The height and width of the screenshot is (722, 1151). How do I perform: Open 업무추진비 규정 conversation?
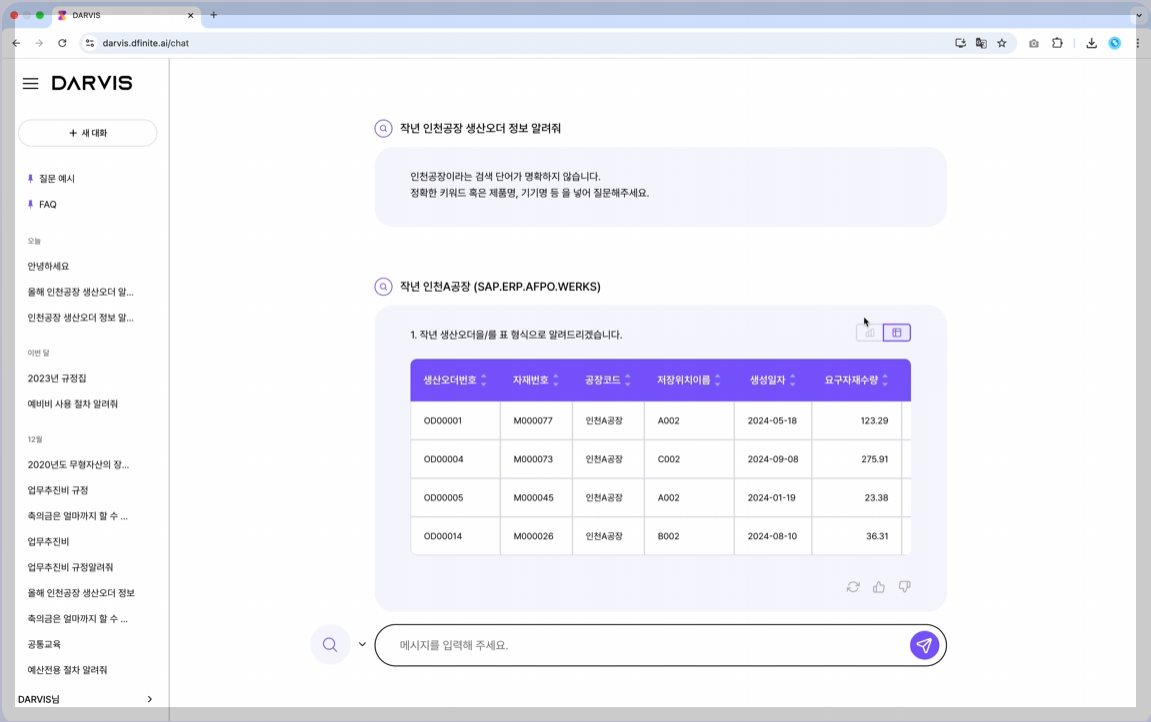point(58,490)
